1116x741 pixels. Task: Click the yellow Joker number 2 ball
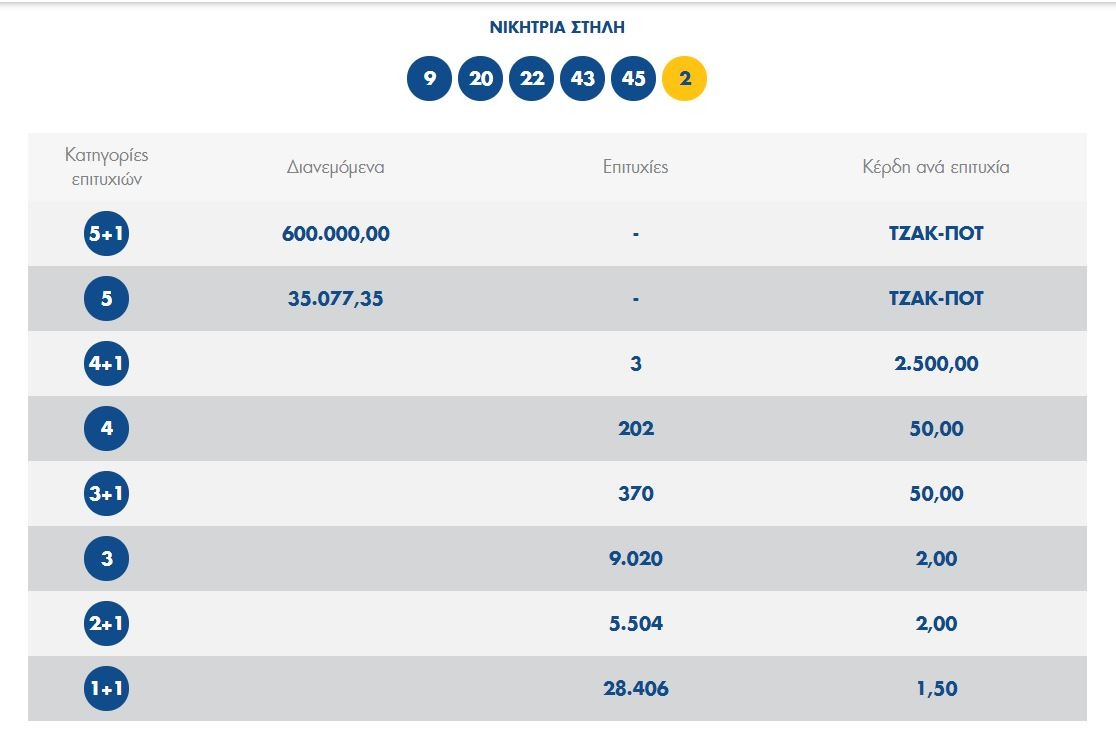684,79
